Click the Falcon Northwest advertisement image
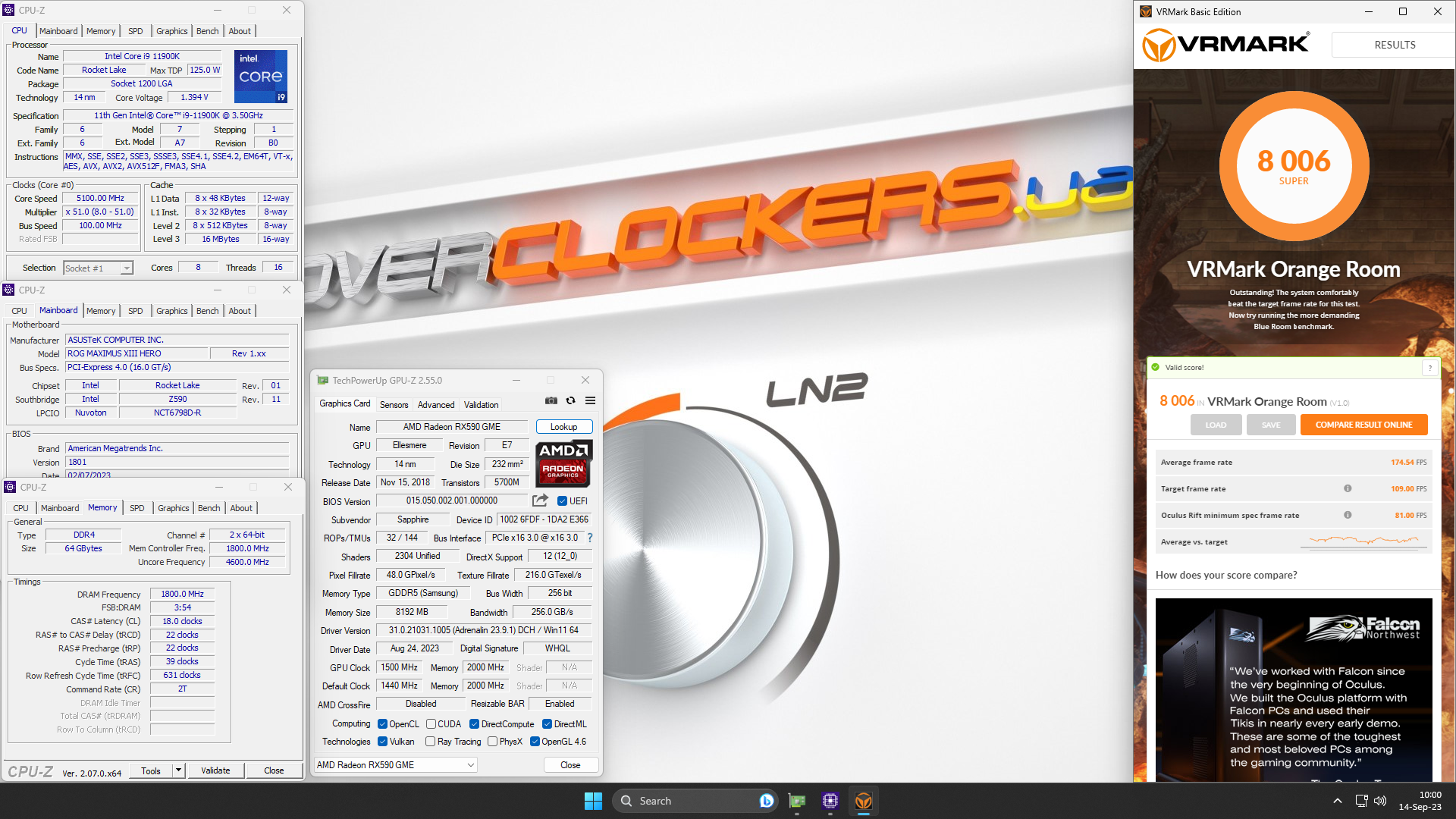This screenshot has height=819, width=1456. click(1294, 689)
